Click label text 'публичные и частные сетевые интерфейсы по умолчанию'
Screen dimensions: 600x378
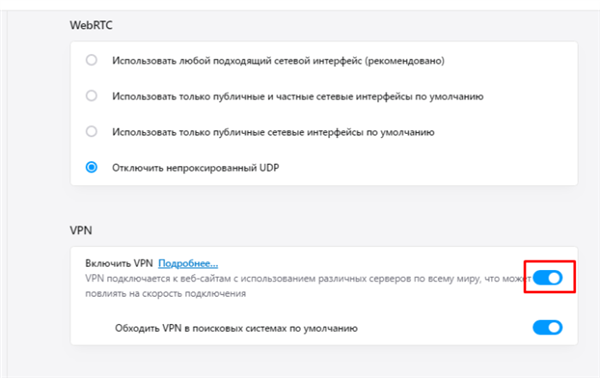pos(341,96)
